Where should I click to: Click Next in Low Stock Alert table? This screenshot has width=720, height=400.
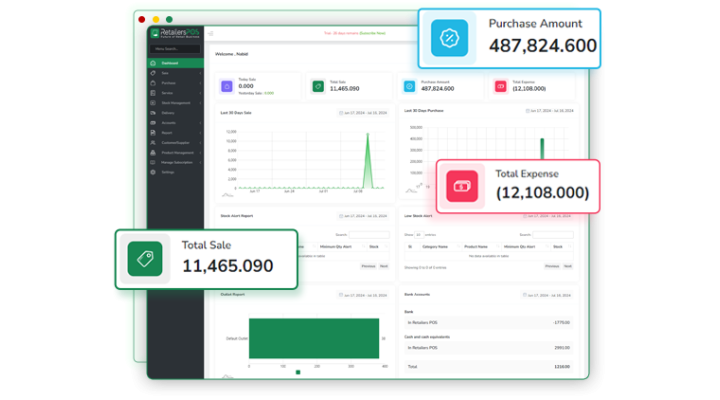(x=568, y=266)
